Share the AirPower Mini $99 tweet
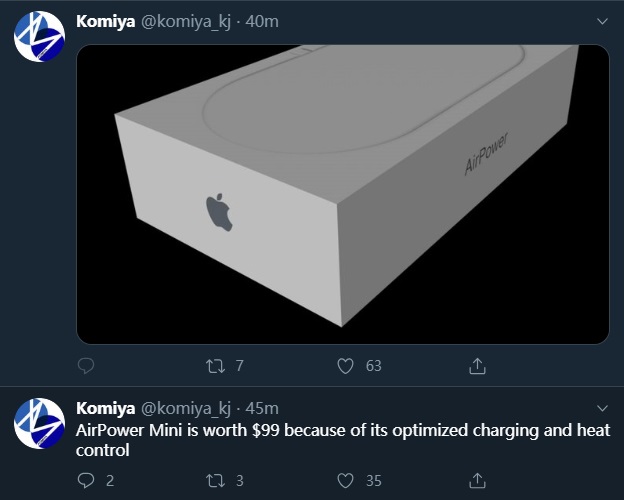 (478, 480)
